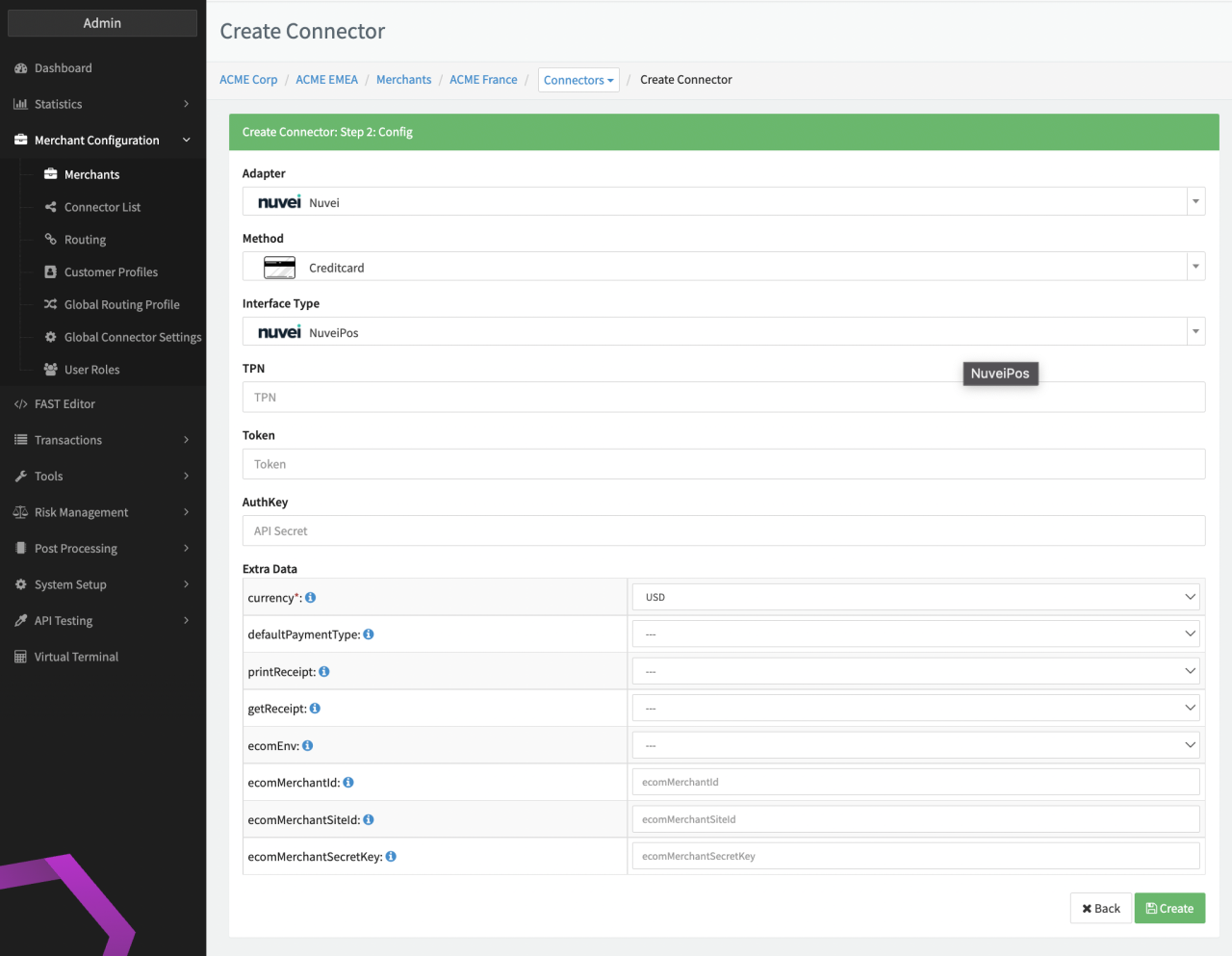Open the Adapter dropdown showing Nuvei
This screenshot has width=1232, height=956.
click(723, 202)
